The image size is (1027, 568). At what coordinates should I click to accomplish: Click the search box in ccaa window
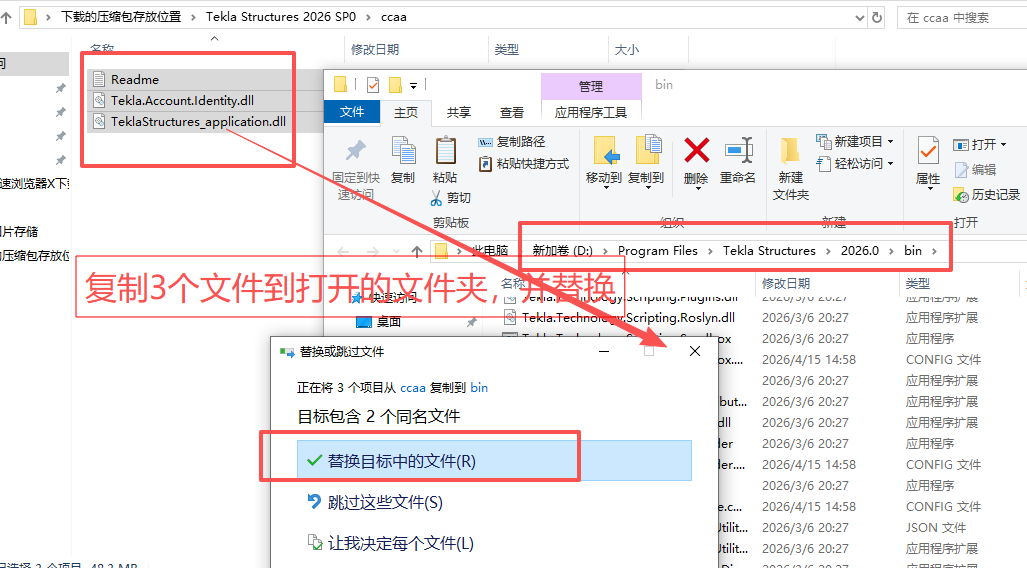coord(962,18)
